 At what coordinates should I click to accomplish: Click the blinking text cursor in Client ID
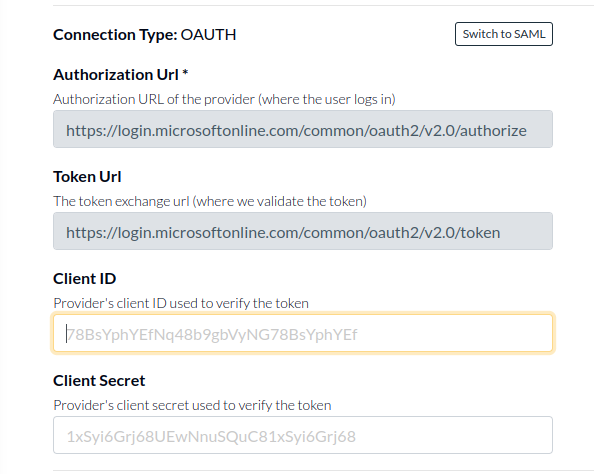coord(66,333)
